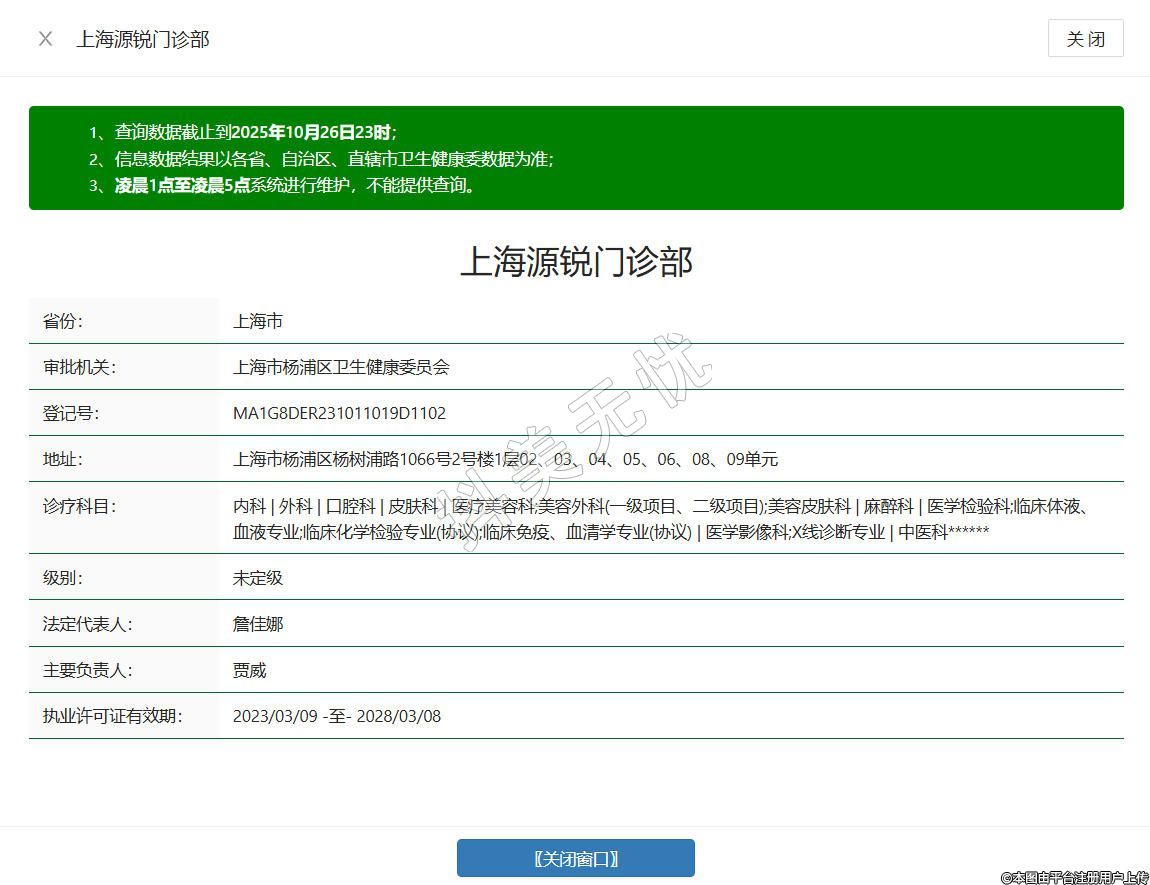Click the legal representative name 詹佳娜
1150x885 pixels.
tap(258, 624)
